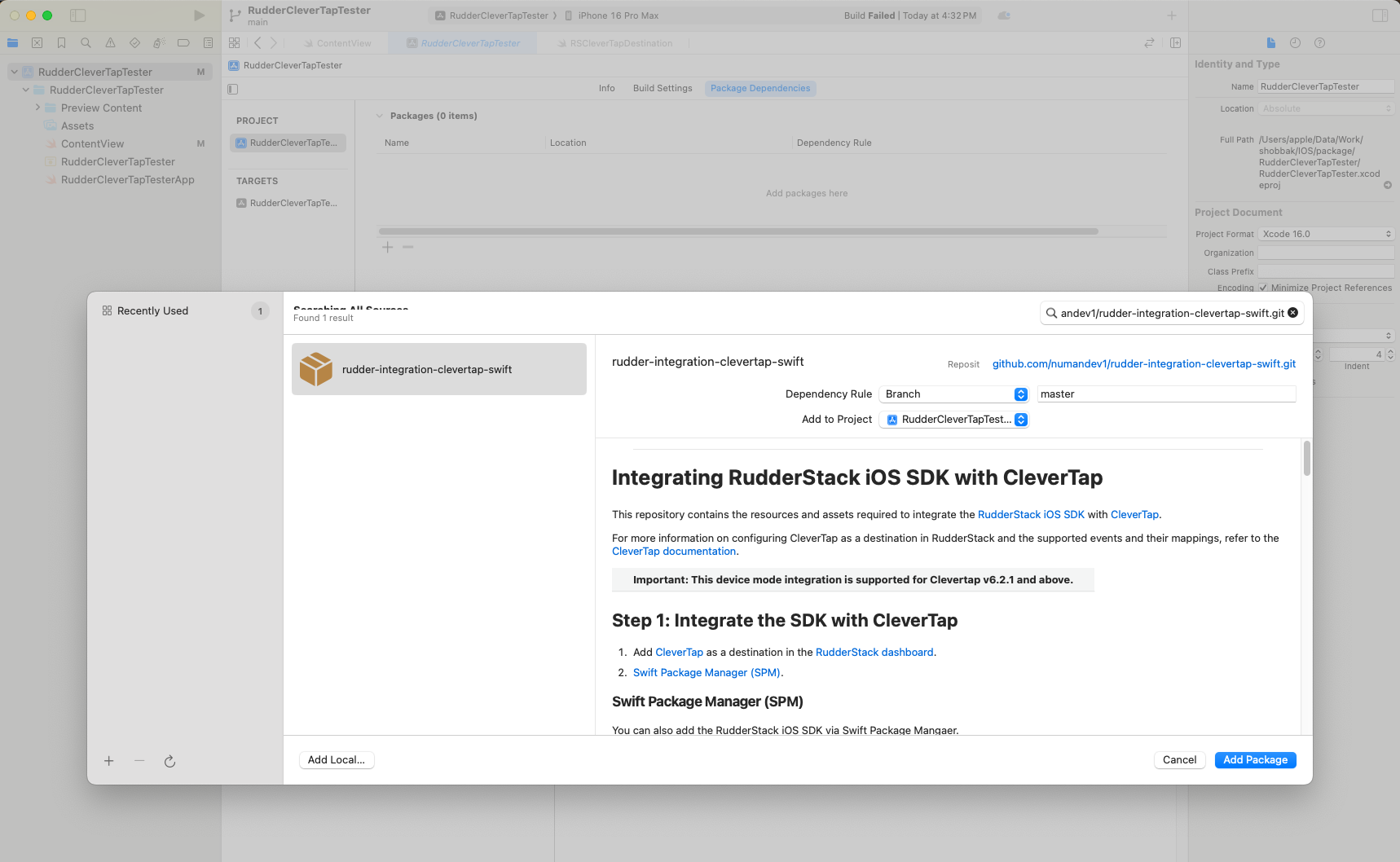Open the Add to Project dropdown

click(x=953, y=420)
